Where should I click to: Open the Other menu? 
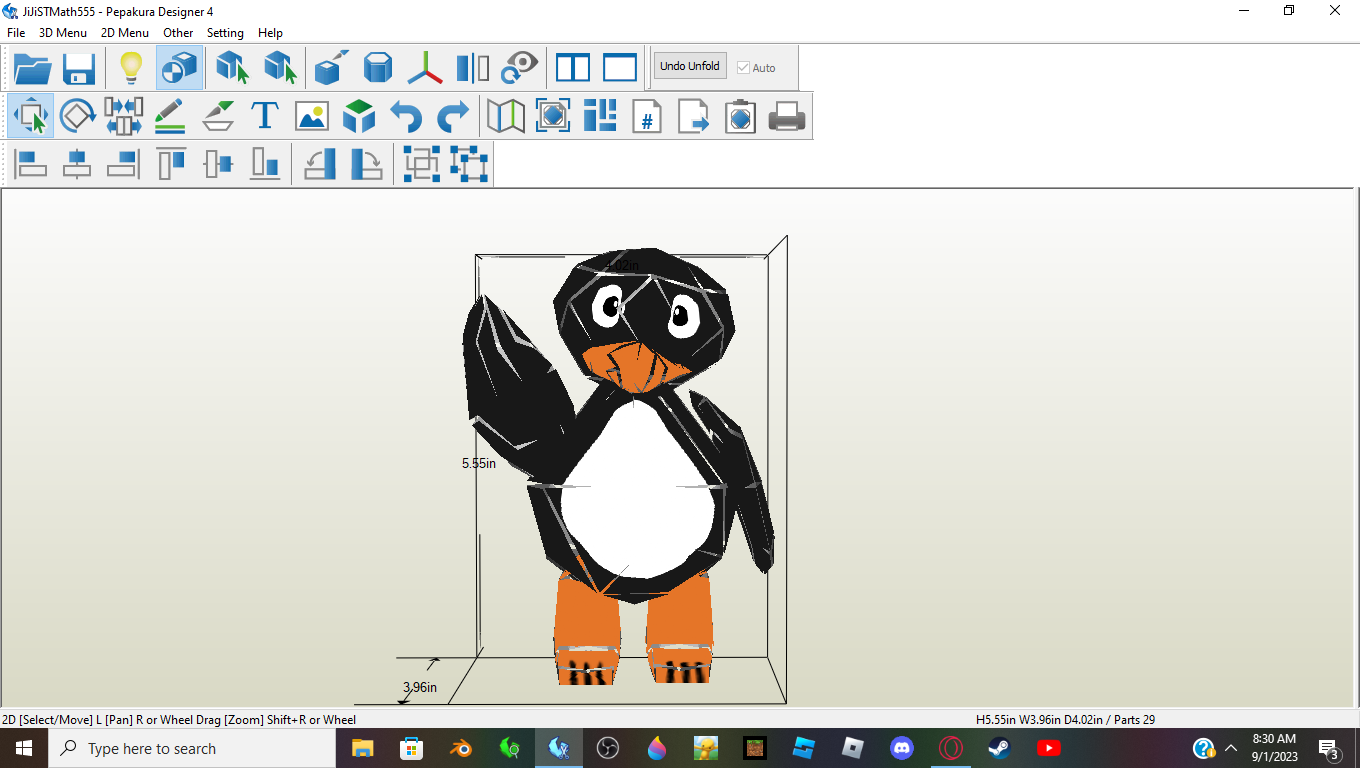[178, 33]
